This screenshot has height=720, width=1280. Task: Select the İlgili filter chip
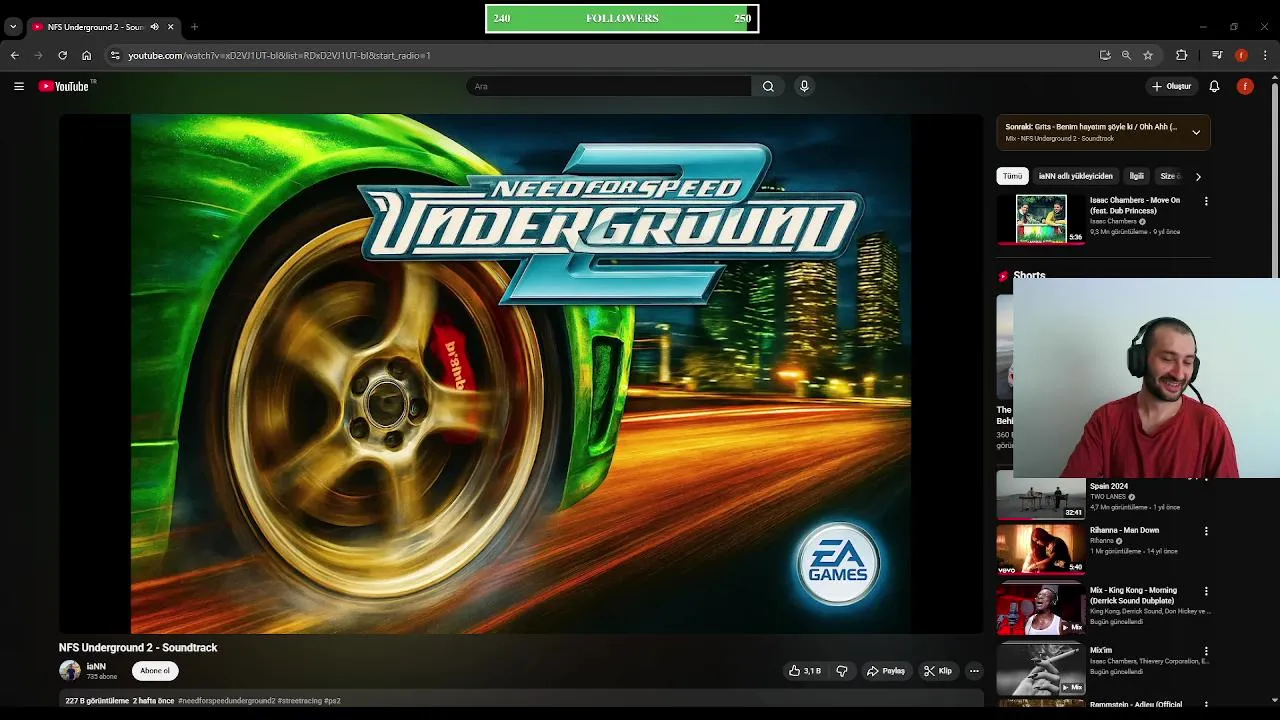(x=1137, y=176)
